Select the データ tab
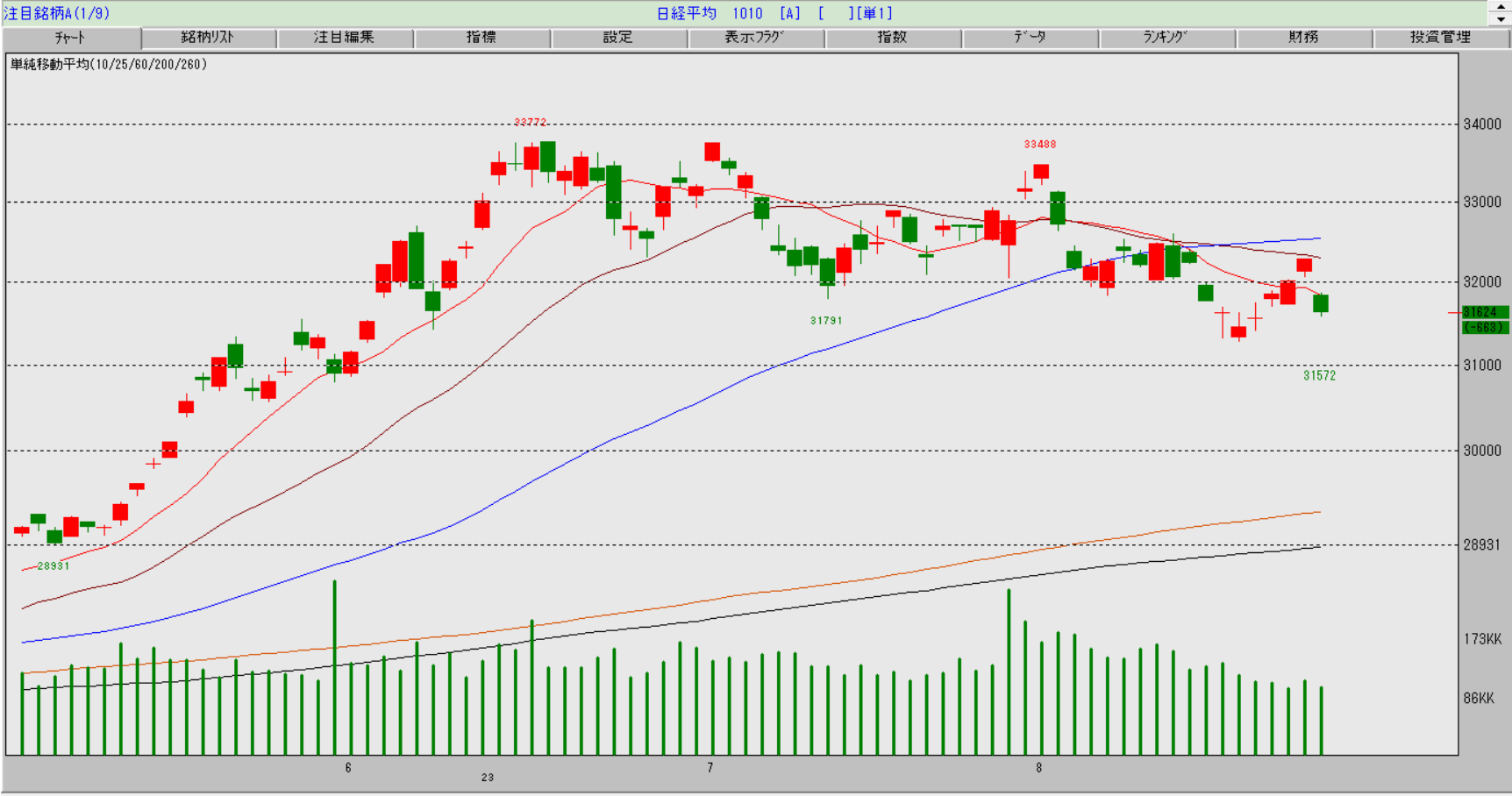This screenshot has height=796, width=1512. click(x=1030, y=38)
